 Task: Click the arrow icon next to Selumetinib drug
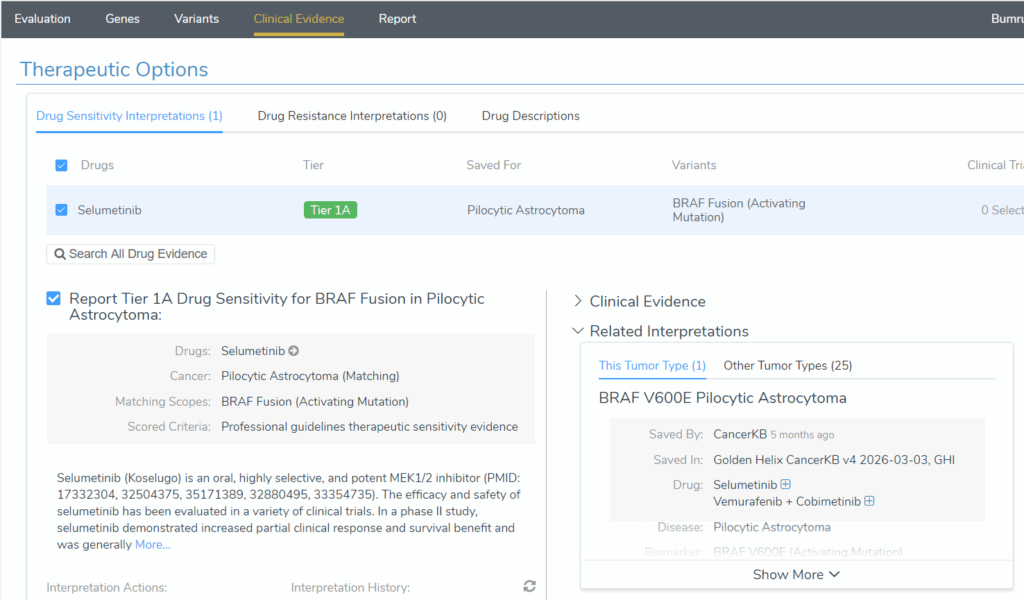point(294,351)
